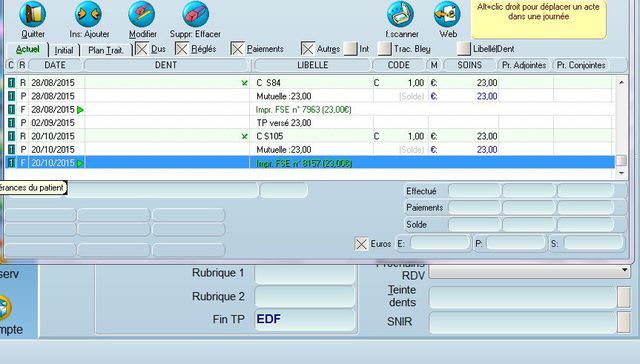
Task: Click the DATE column header
Action: (x=56, y=65)
